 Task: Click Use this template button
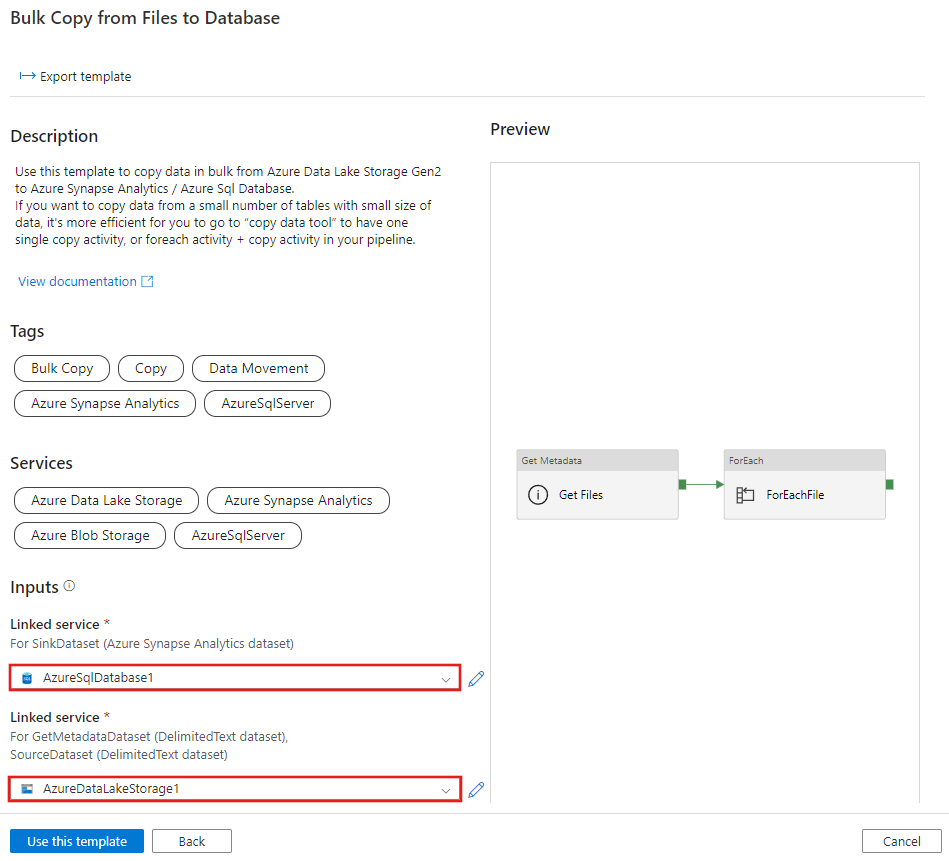pos(77,841)
